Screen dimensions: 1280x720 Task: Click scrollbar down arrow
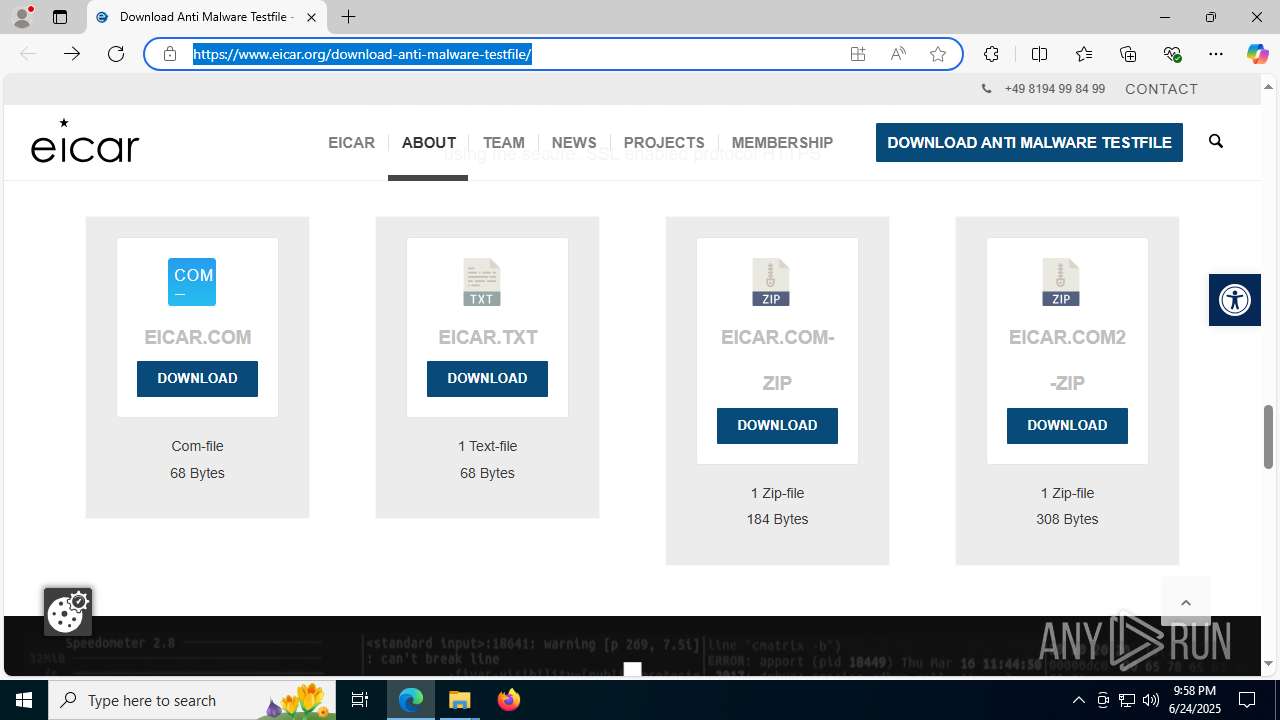[1269, 663]
